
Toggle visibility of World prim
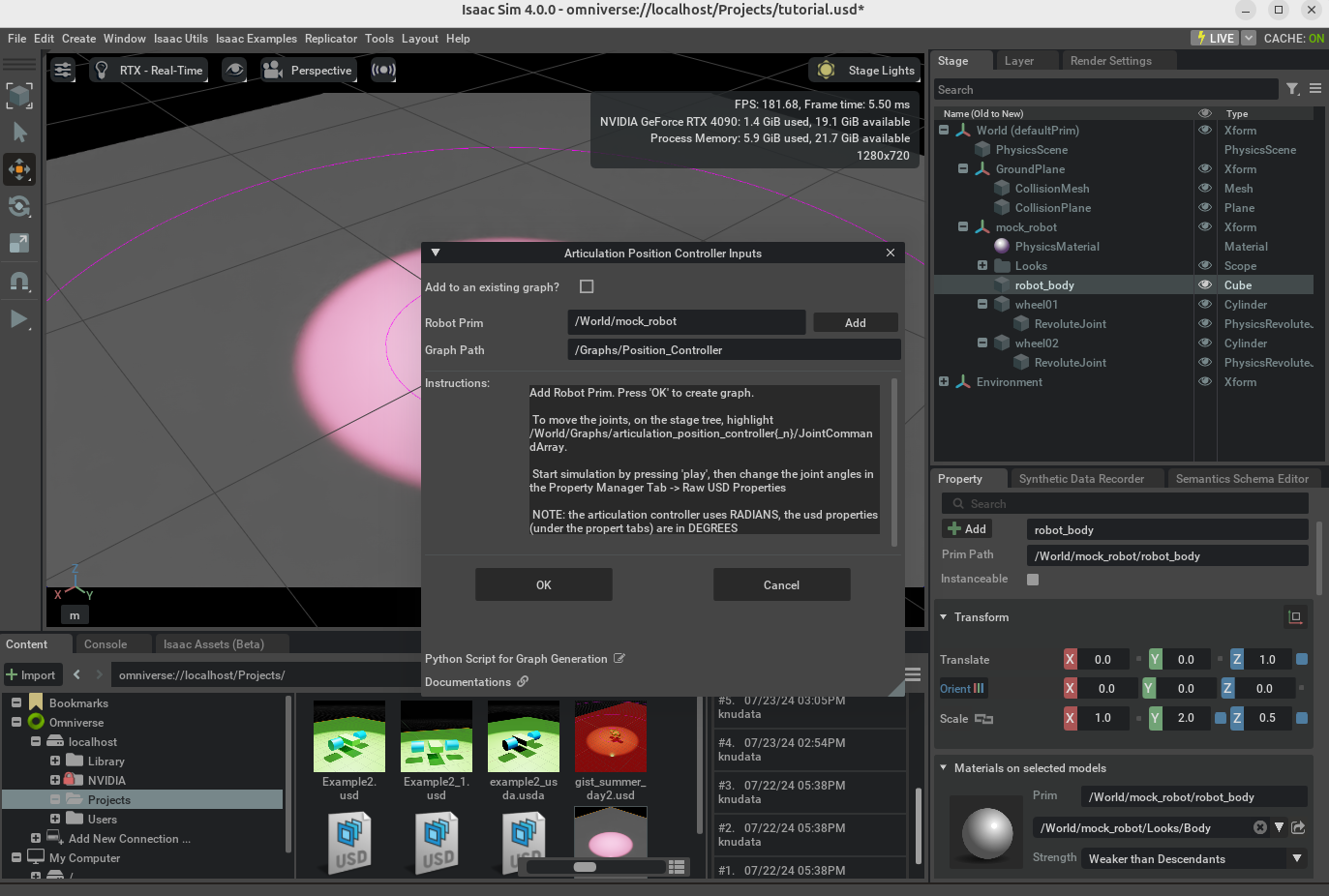[1205, 130]
